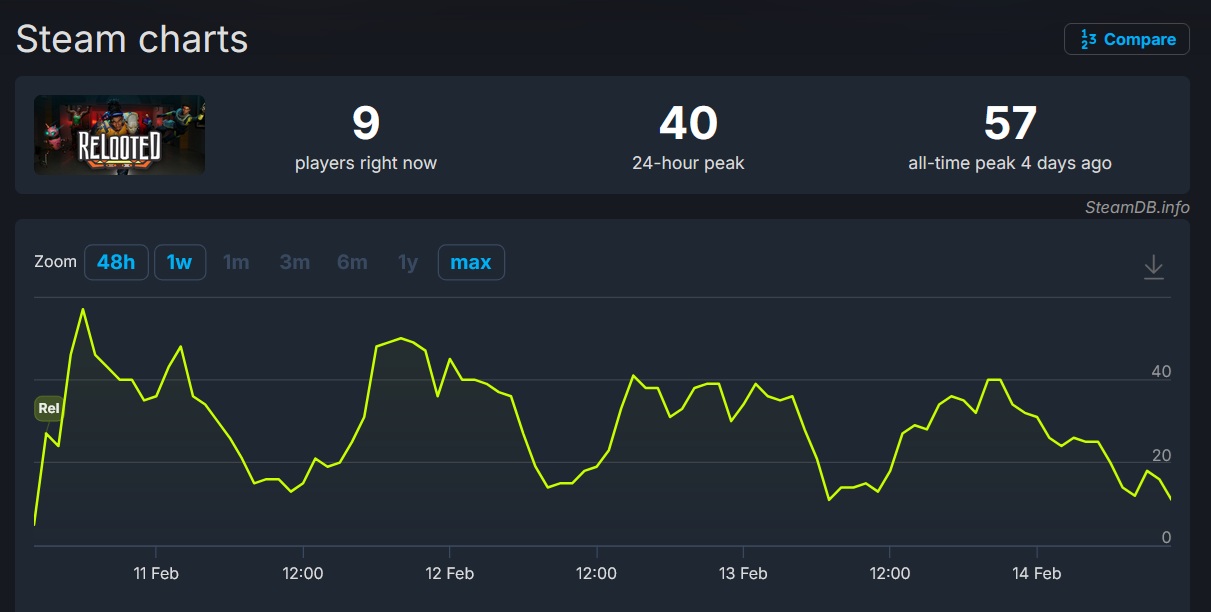Click the '40' 24-hour peak value

click(688, 124)
